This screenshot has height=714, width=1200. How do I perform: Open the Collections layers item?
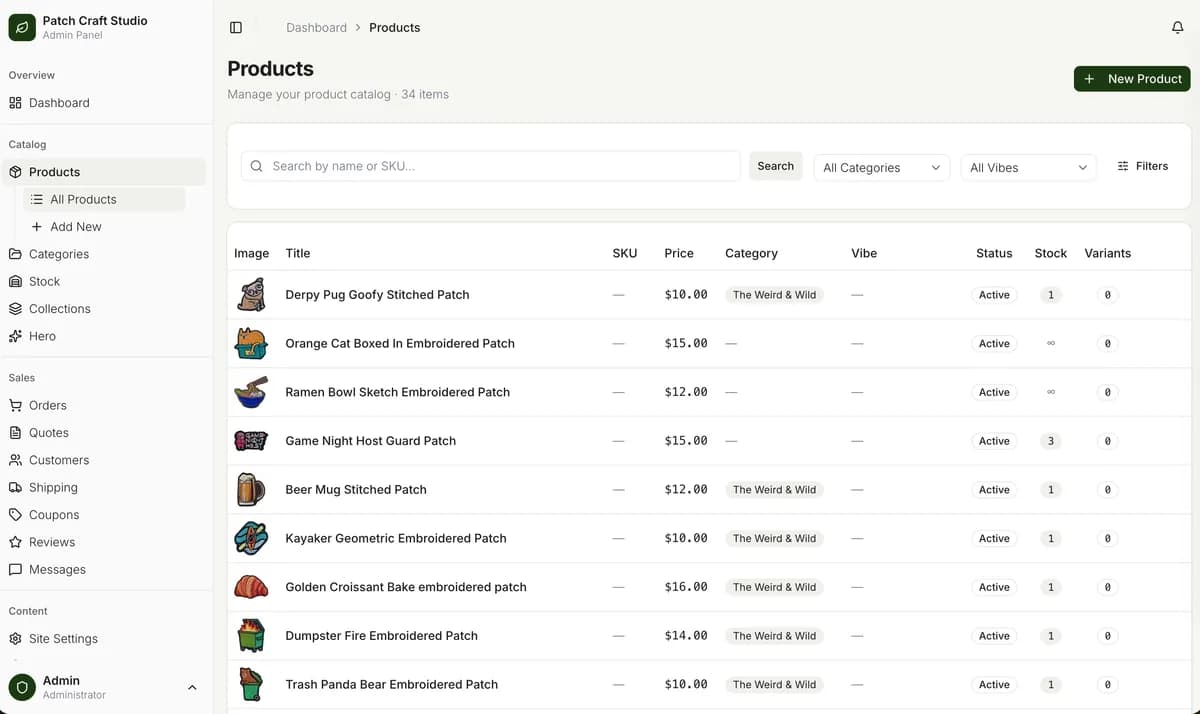(59, 309)
